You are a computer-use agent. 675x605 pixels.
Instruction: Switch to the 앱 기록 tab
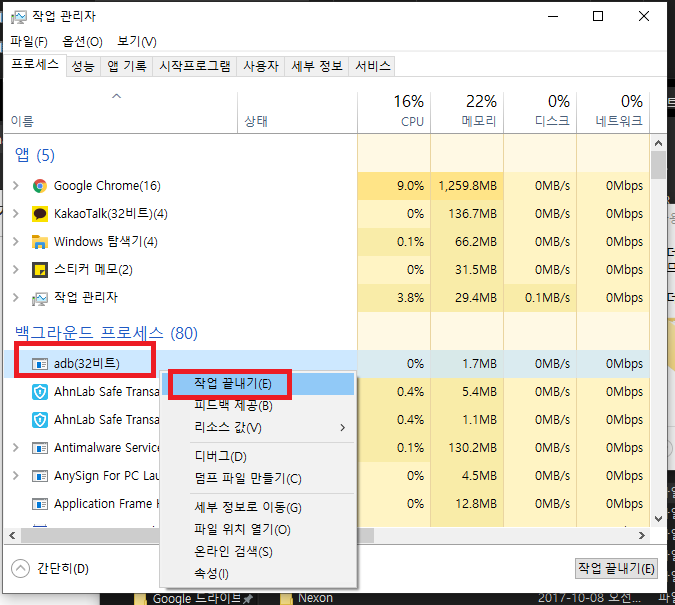click(x=127, y=66)
